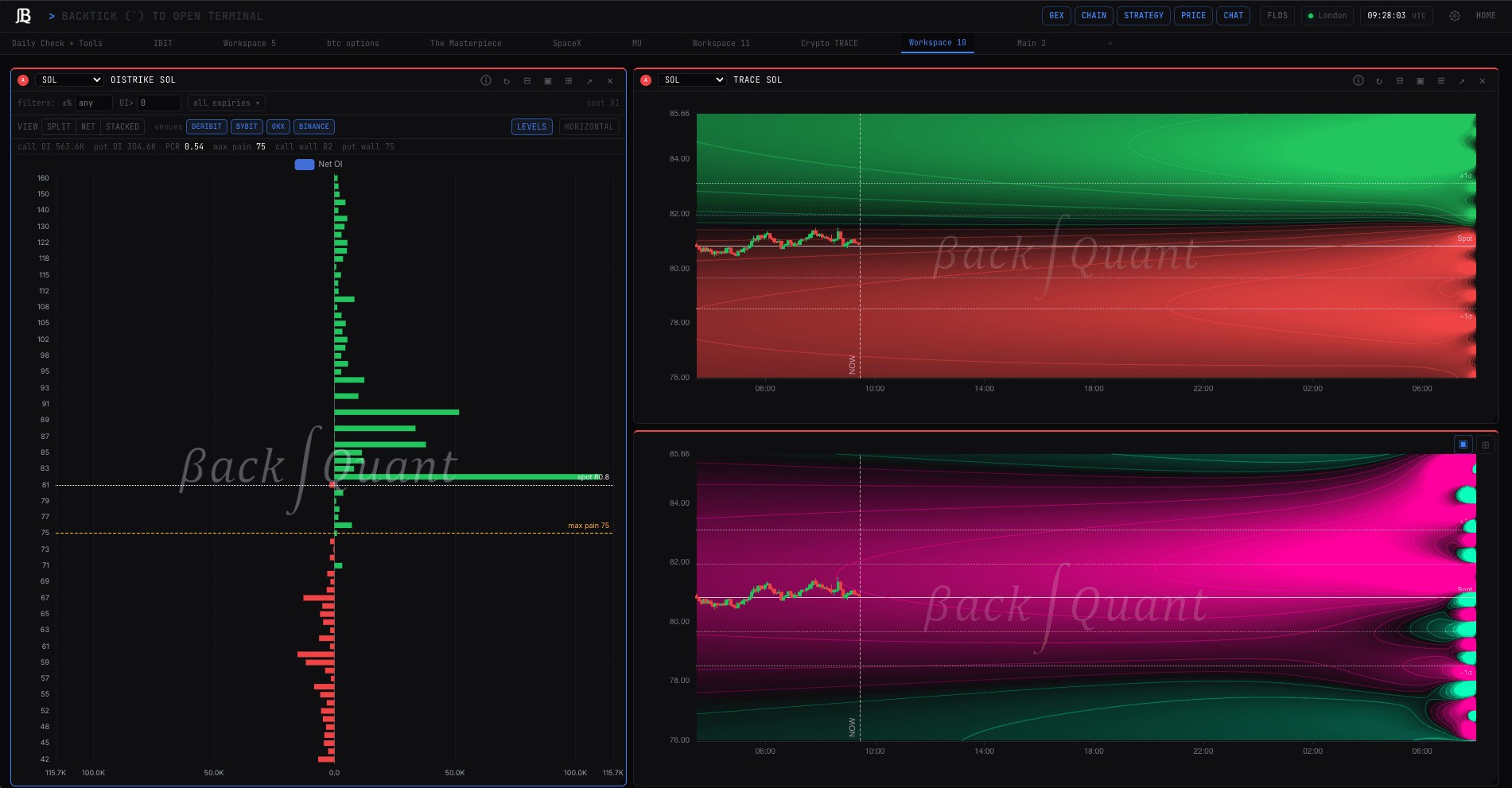Open the London session selector
This screenshot has height=788, width=1512.
[x=1327, y=16]
